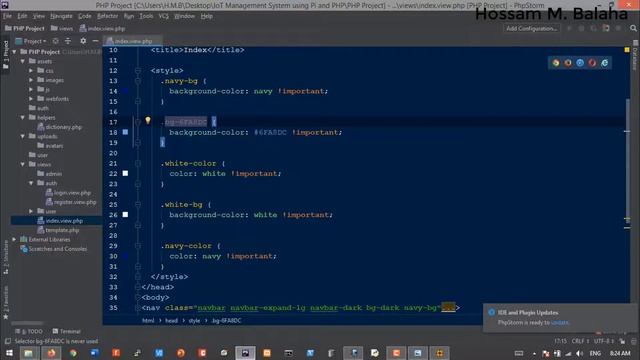The width and height of the screenshot is (640, 360).
Task: Open Project panel settings gear
Action: (x=83, y=41)
